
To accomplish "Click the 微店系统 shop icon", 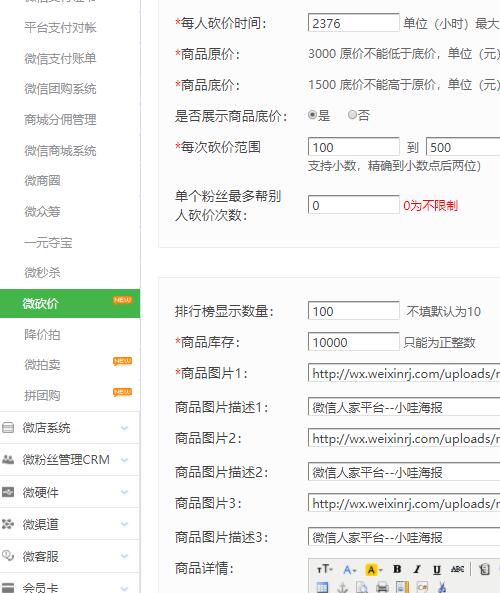I will (8, 428).
